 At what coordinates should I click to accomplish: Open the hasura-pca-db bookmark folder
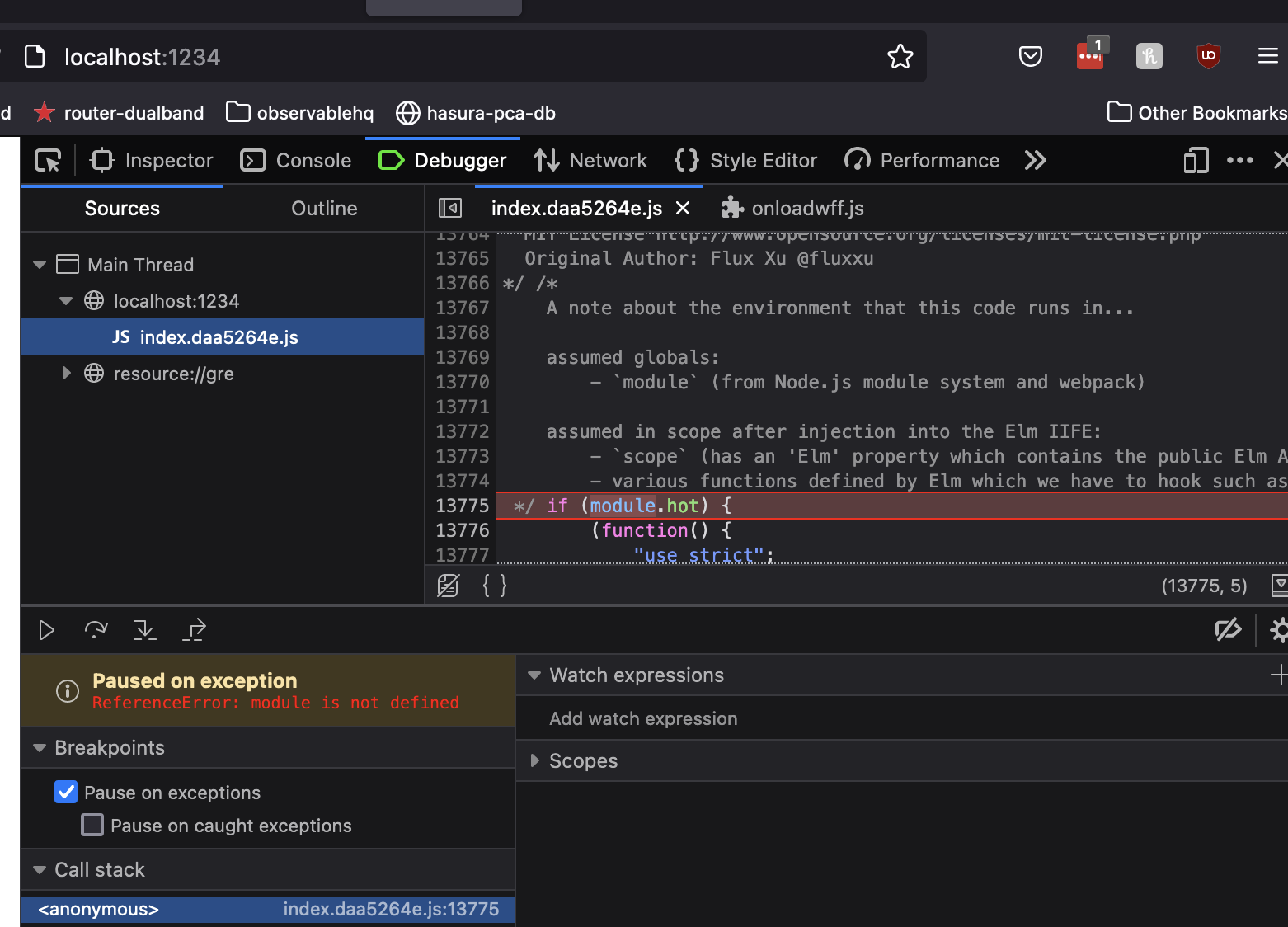tap(475, 113)
